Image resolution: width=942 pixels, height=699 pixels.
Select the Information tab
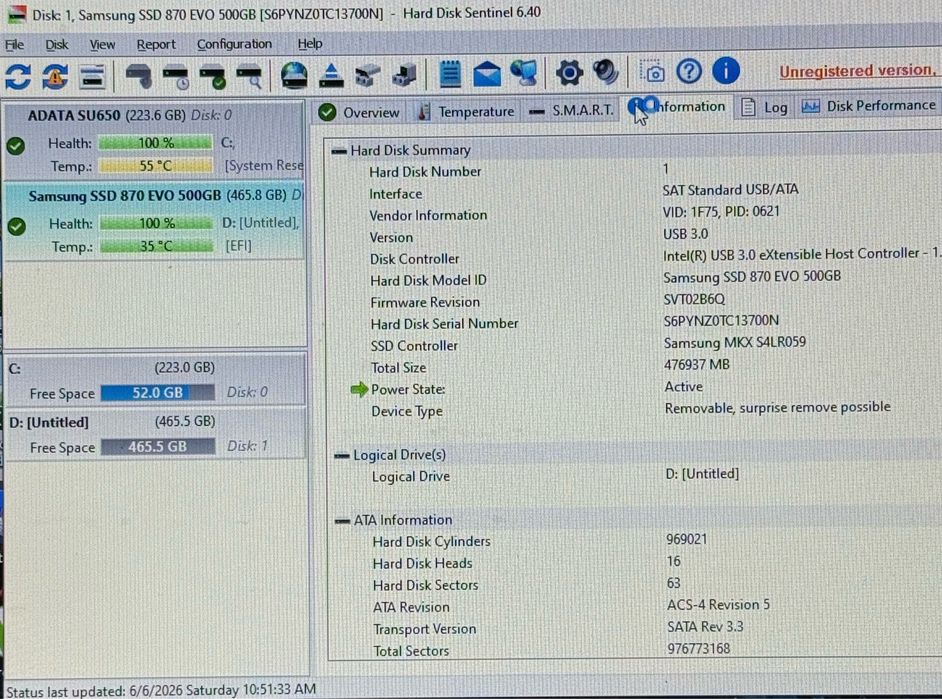click(677, 107)
